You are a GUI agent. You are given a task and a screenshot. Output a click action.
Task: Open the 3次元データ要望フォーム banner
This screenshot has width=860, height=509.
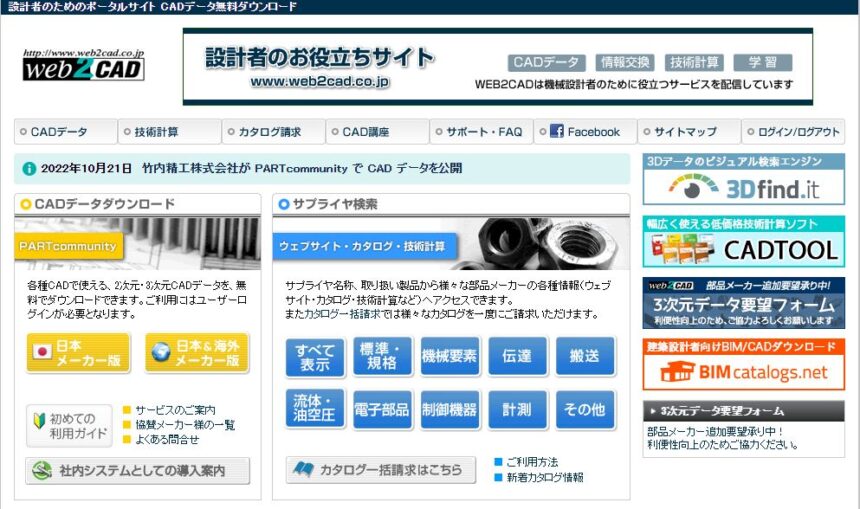click(744, 303)
